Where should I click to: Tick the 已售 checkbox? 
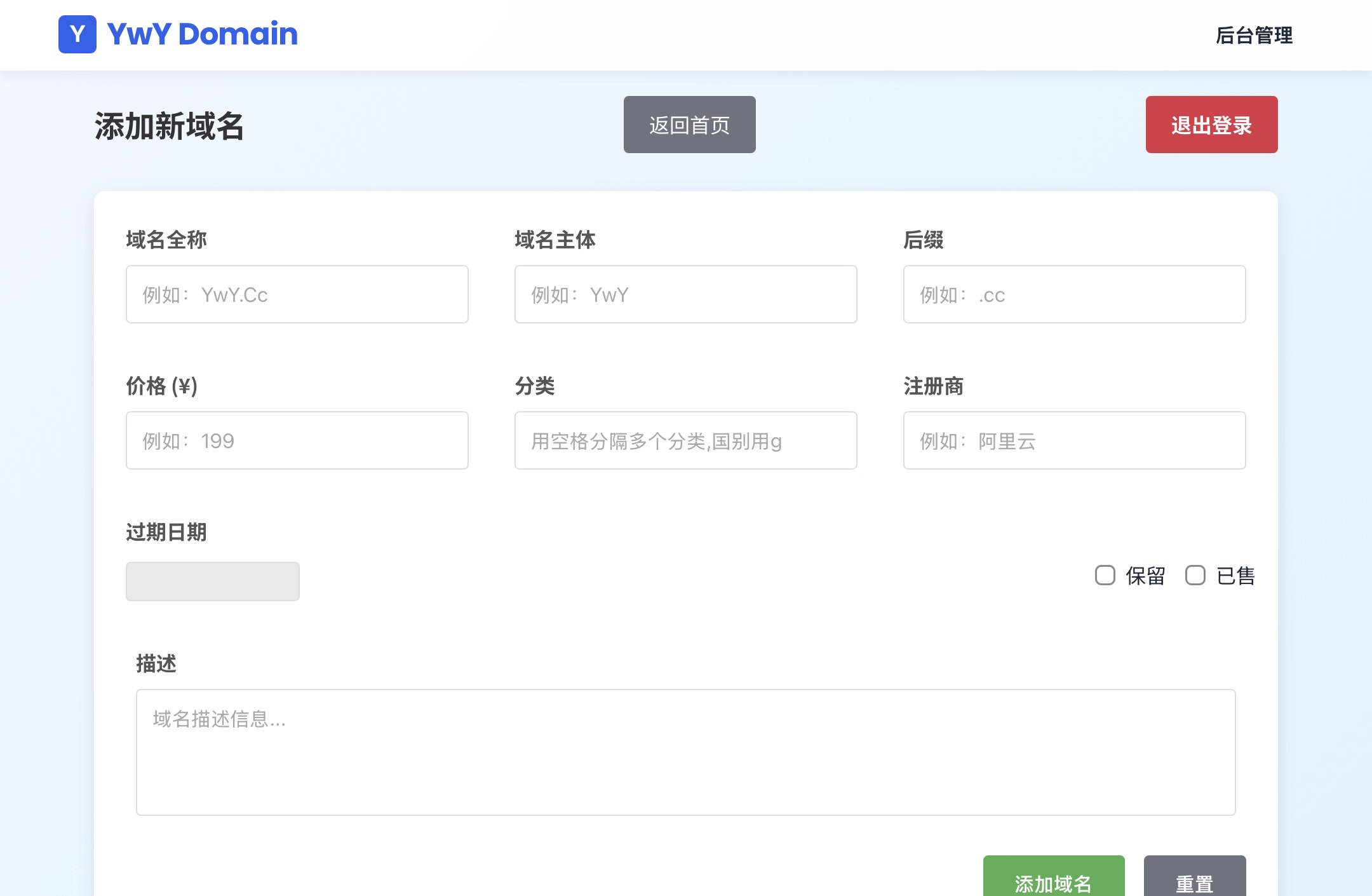click(x=1195, y=575)
